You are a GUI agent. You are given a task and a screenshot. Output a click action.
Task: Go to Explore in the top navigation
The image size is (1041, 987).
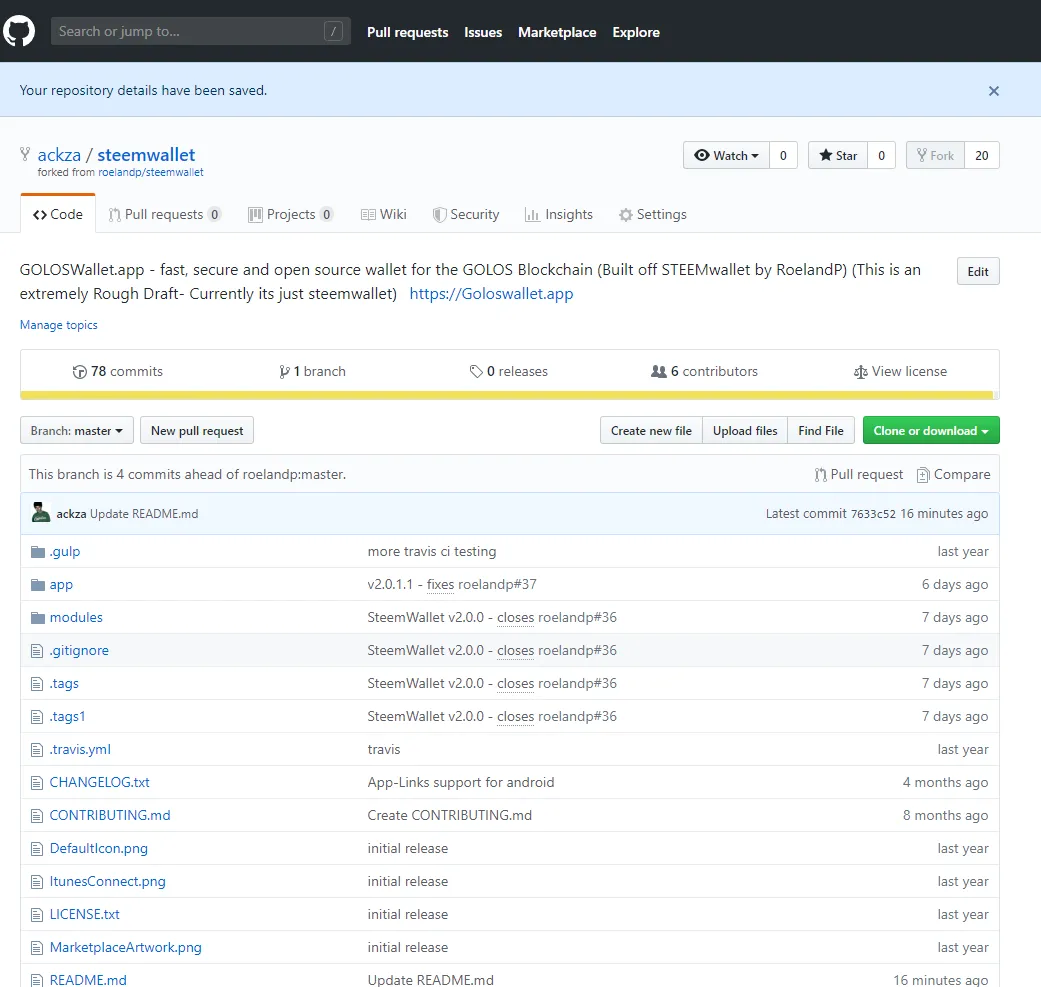636,32
